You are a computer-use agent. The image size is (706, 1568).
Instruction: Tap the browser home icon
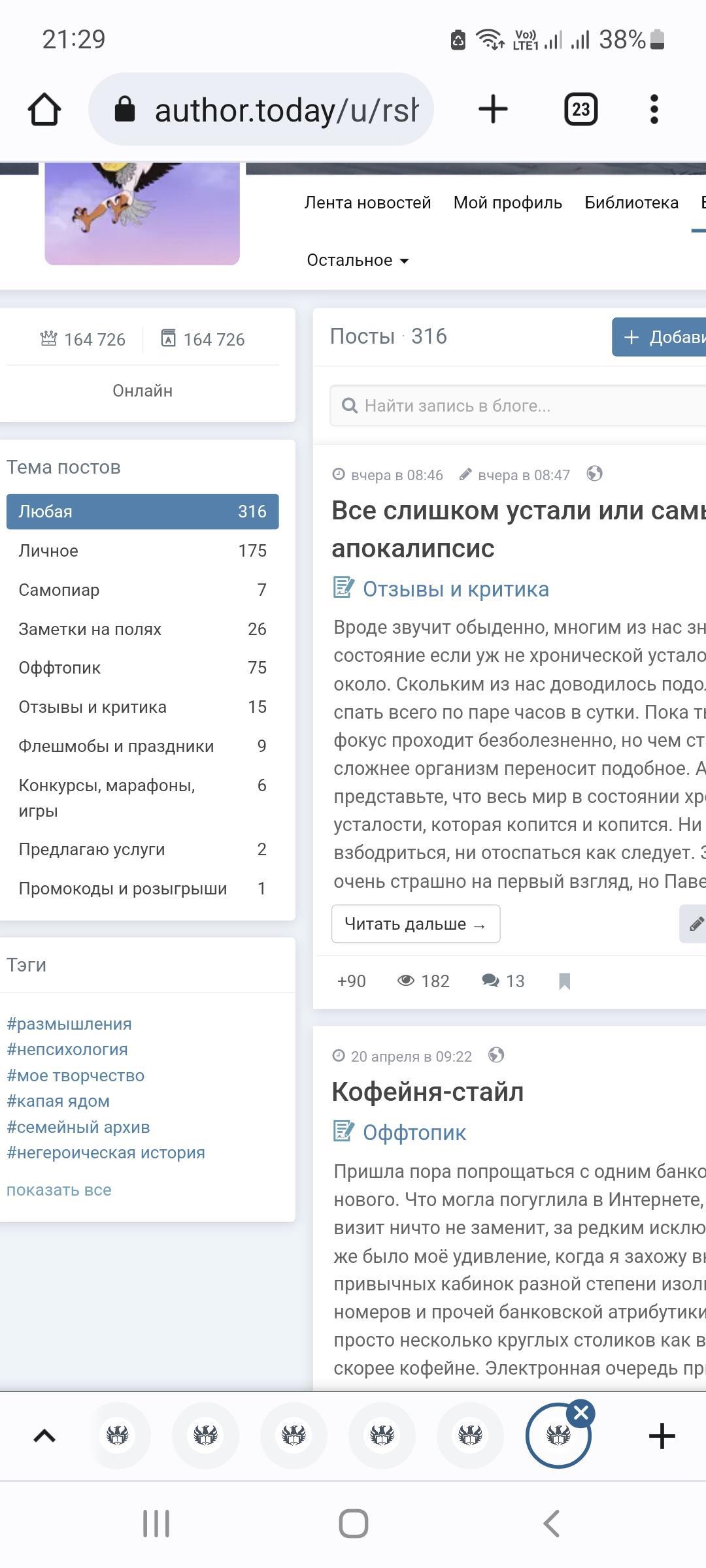[44, 109]
